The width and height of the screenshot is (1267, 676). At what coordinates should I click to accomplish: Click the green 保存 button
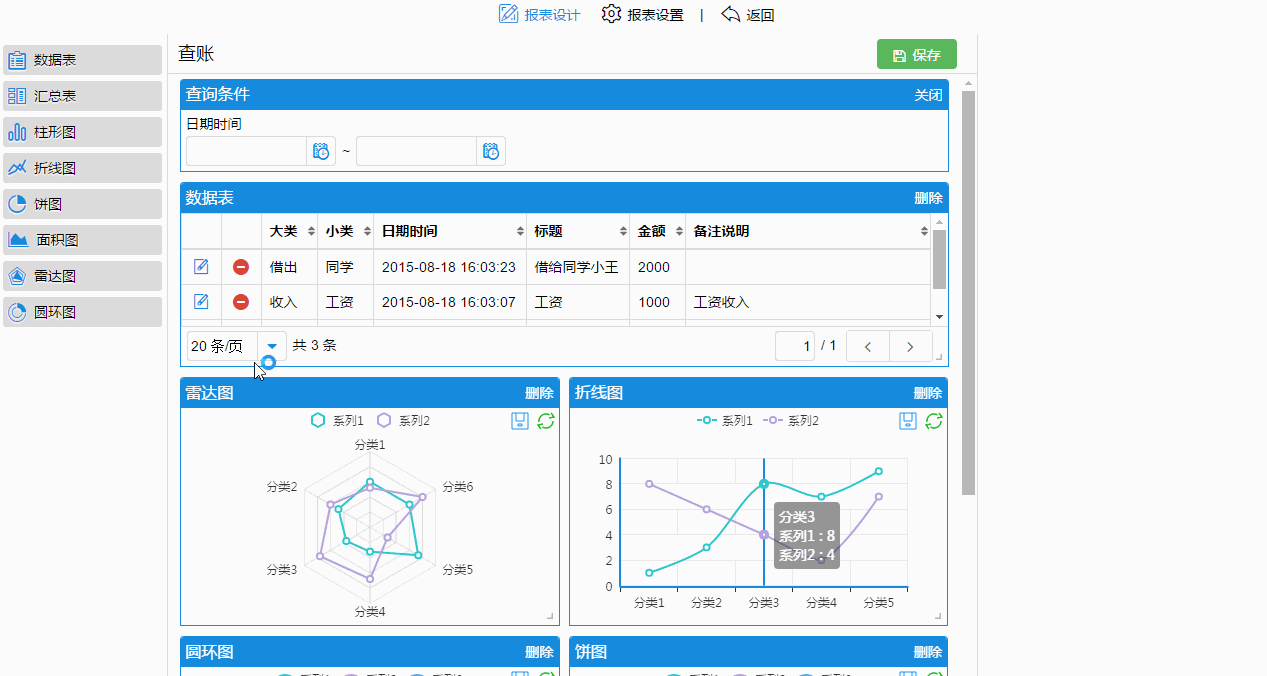tap(916, 55)
